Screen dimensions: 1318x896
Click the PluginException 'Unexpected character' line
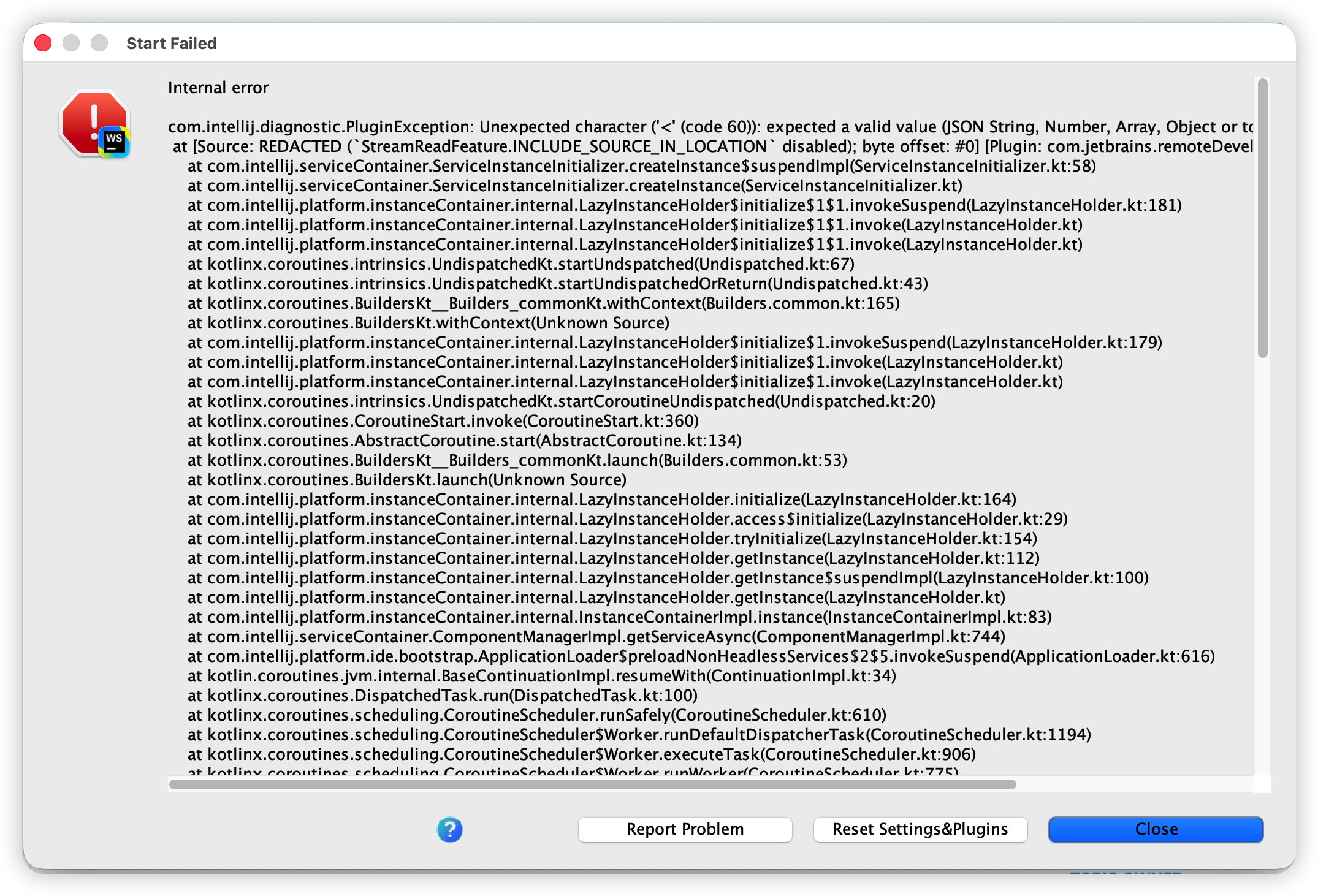point(710,127)
